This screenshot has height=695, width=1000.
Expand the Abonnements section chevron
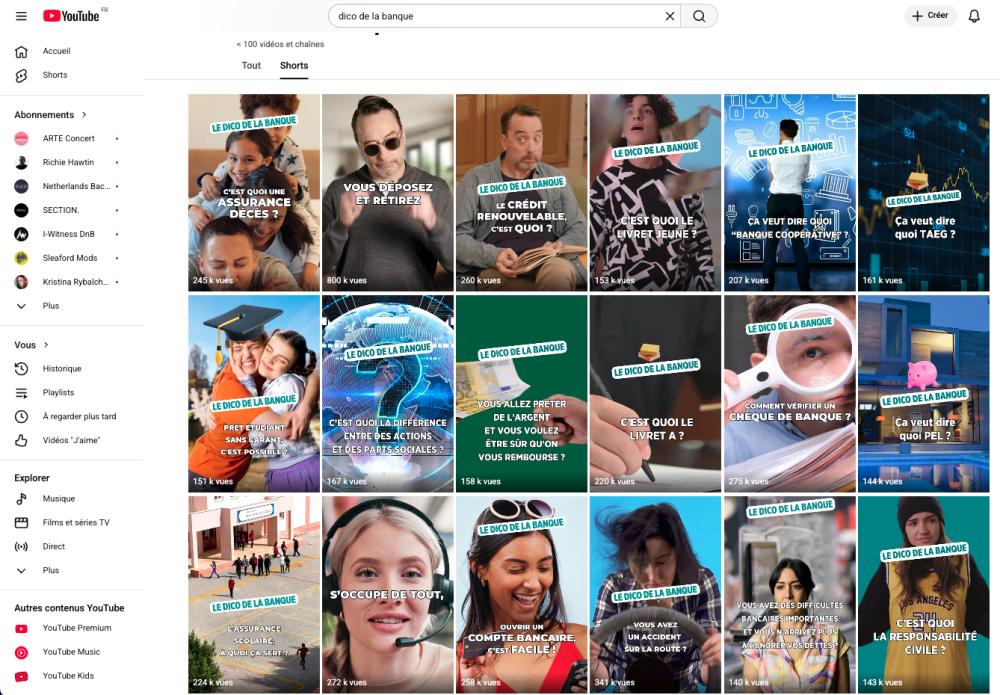coord(84,115)
